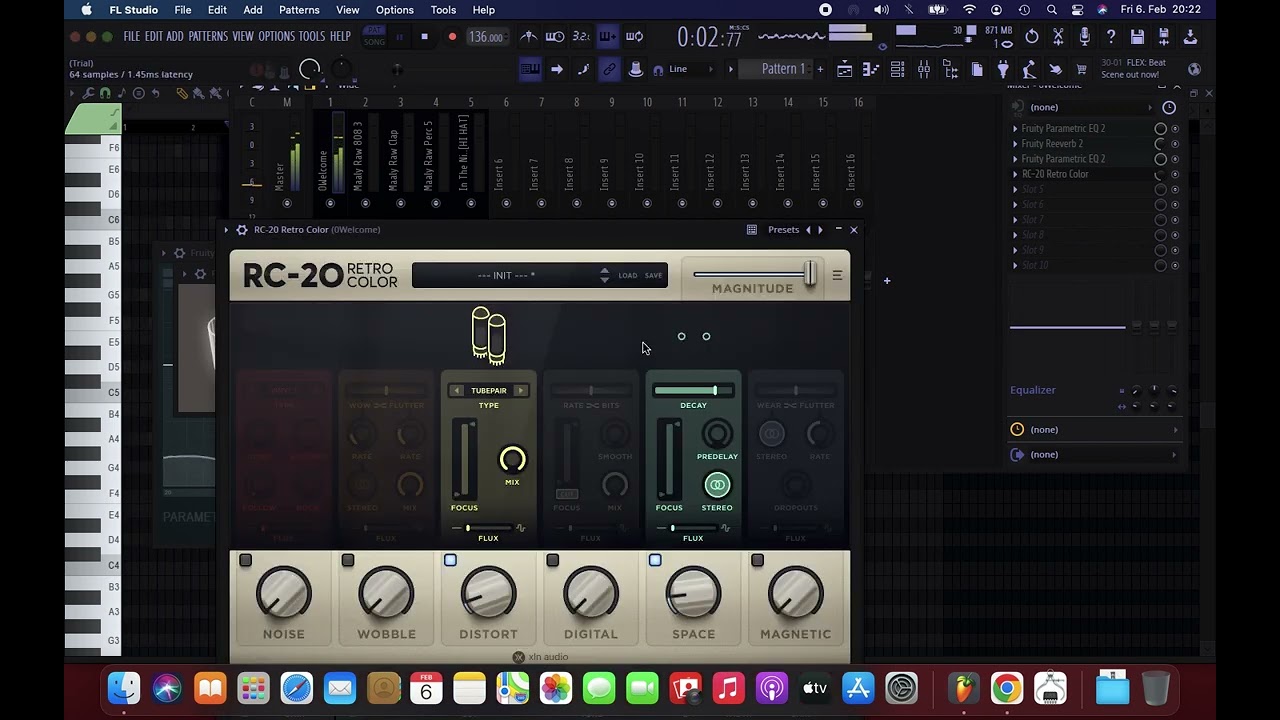Open the Add menu in macOS menu bar
The width and height of the screenshot is (1280, 720).
(253, 10)
